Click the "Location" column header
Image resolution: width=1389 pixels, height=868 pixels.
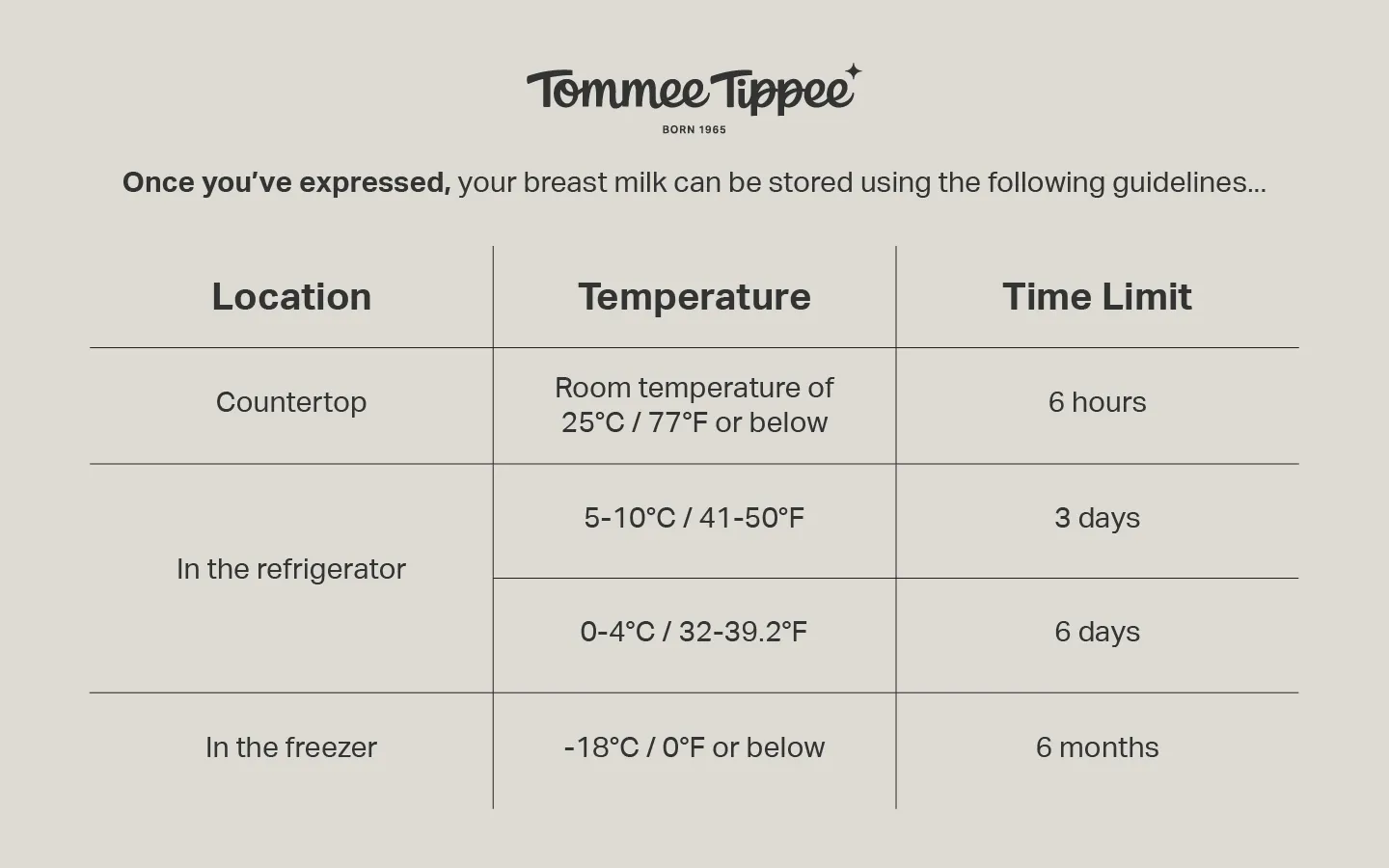pyautogui.click(x=291, y=297)
